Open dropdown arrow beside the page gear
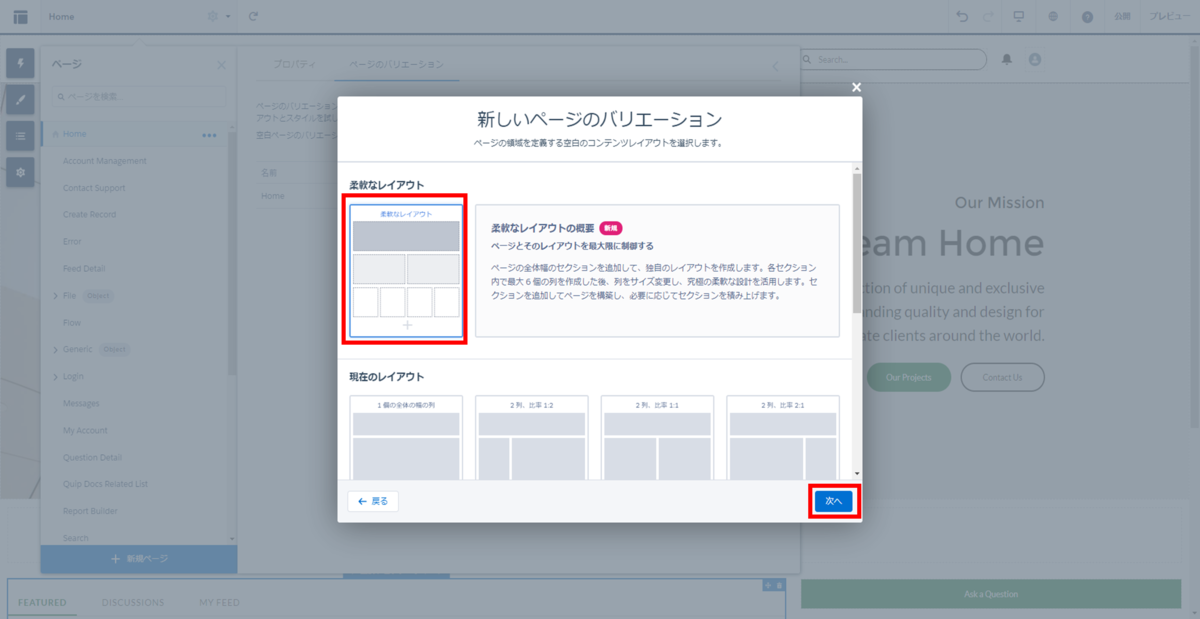 pos(228,17)
